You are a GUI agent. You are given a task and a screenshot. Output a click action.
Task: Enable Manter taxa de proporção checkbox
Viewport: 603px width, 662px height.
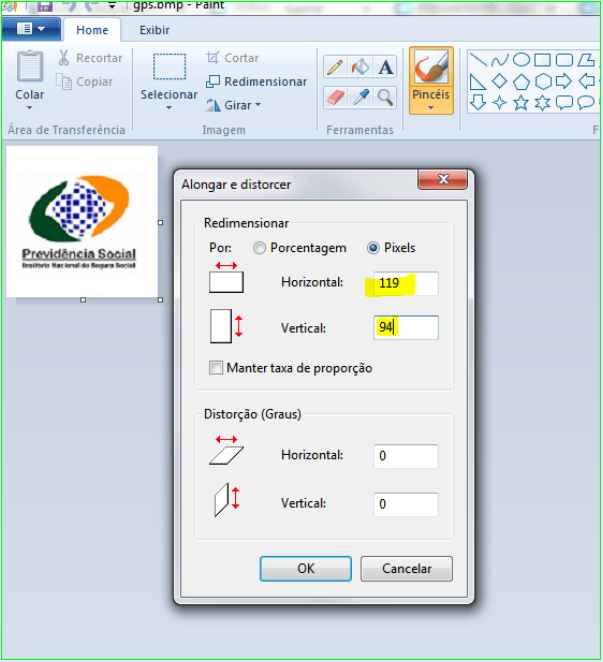[x=216, y=368]
